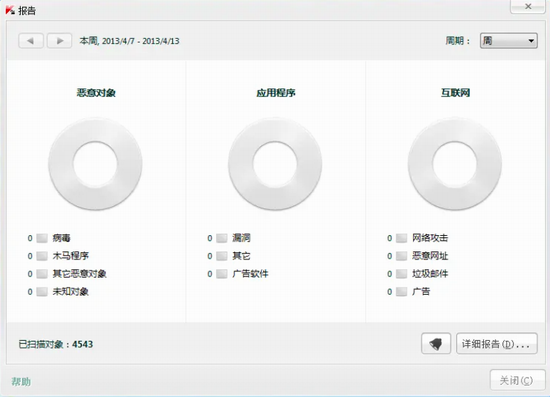The height and width of the screenshot is (397, 550).
Task: Click the 网络攻击 legend swatch
Action: [401, 238]
